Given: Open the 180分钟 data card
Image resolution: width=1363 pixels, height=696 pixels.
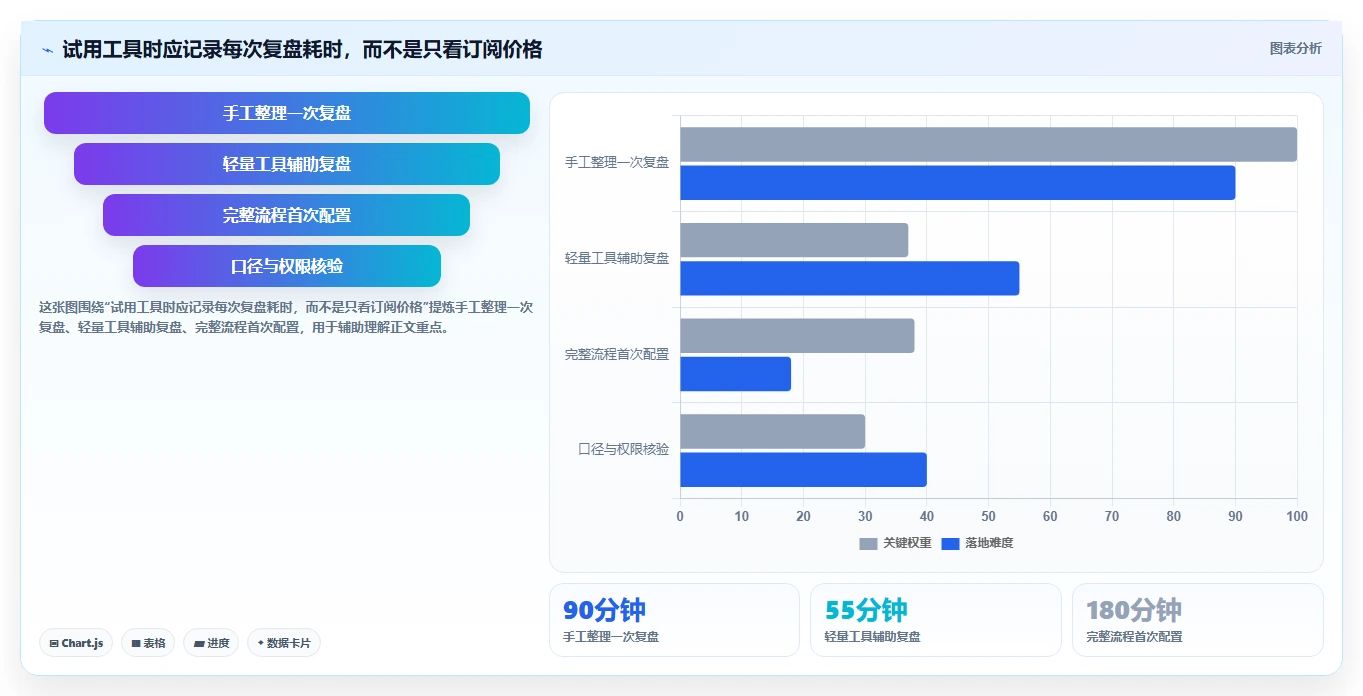Looking at the screenshot, I should pos(1198,620).
